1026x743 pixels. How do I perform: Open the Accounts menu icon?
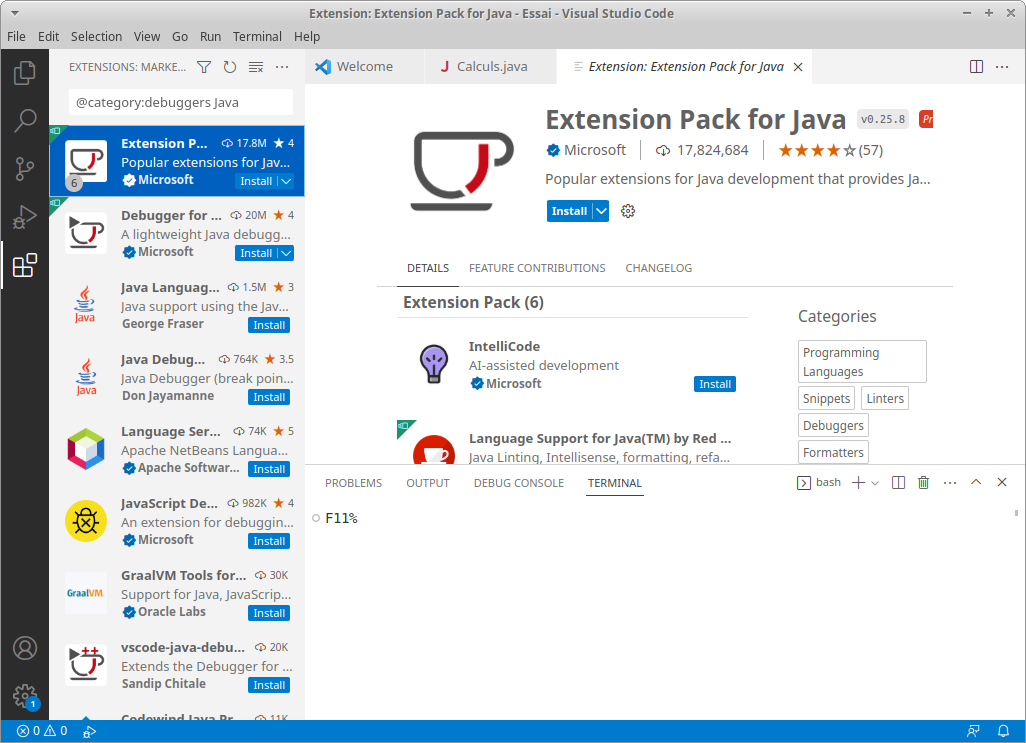[25, 648]
